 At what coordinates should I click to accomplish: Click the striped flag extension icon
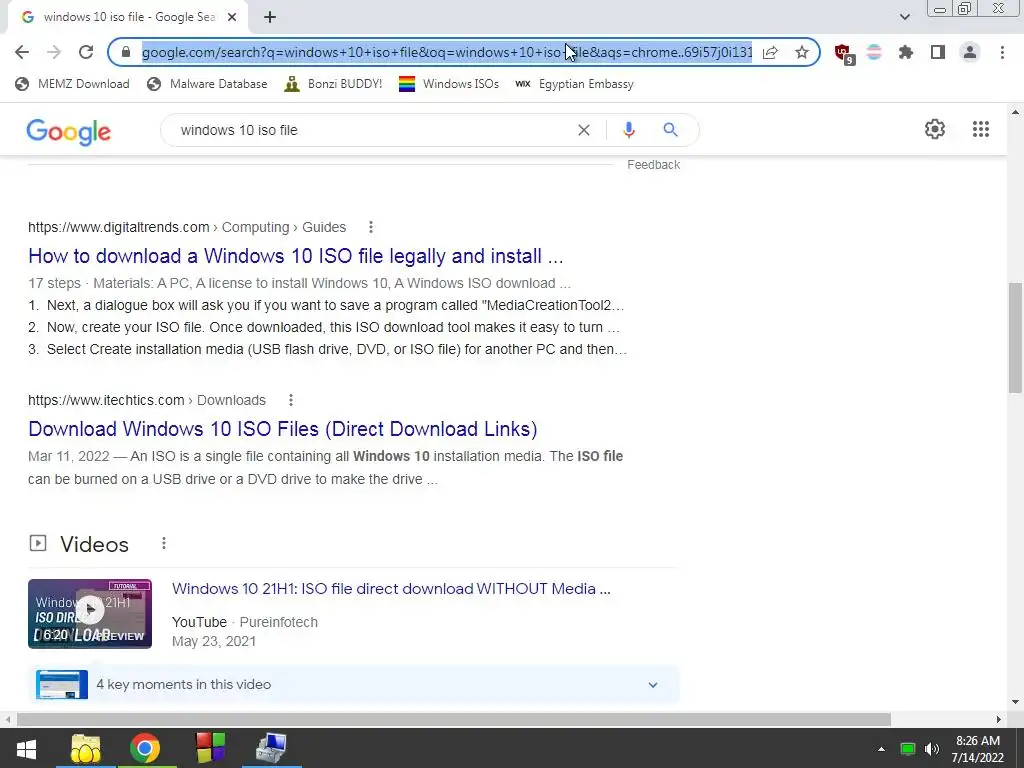tap(874, 52)
